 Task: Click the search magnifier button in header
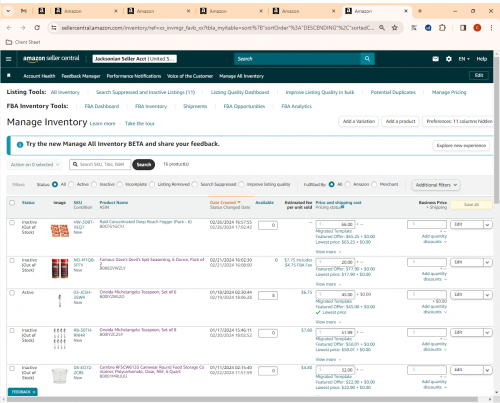367,59
